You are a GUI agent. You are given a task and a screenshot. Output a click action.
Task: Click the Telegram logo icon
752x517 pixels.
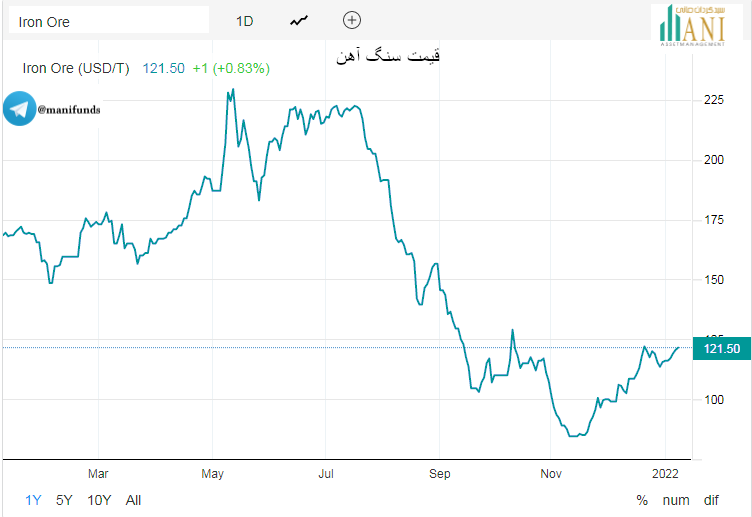[19, 109]
